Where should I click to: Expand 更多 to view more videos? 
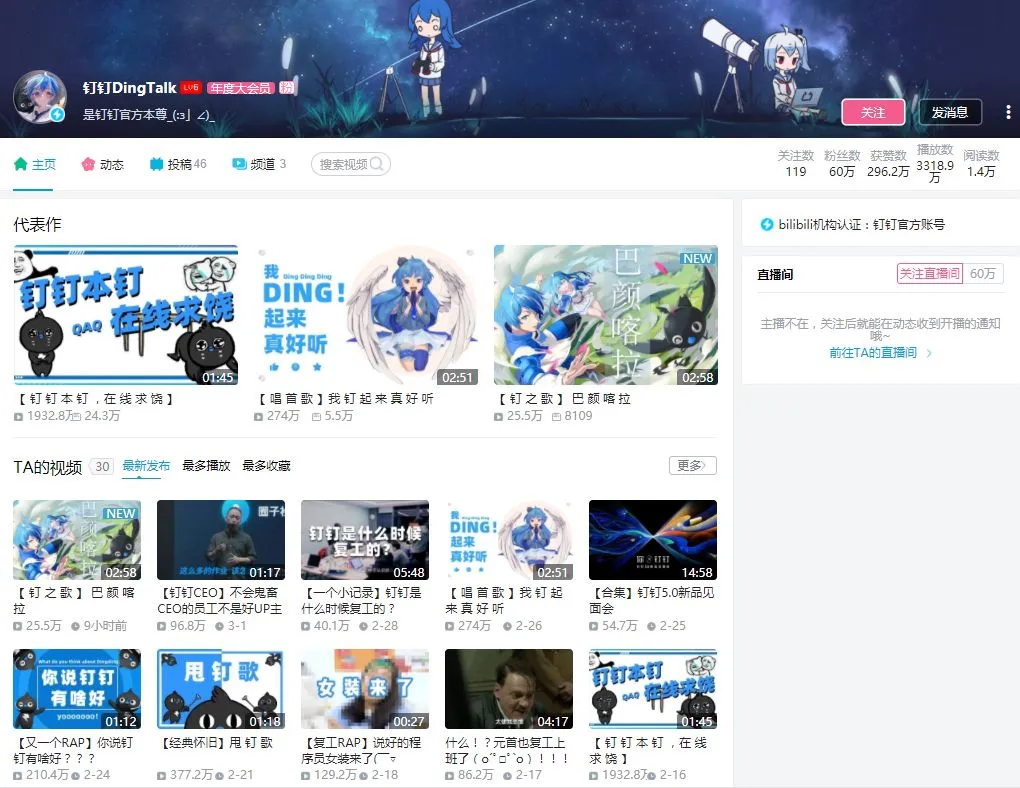tap(693, 465)
